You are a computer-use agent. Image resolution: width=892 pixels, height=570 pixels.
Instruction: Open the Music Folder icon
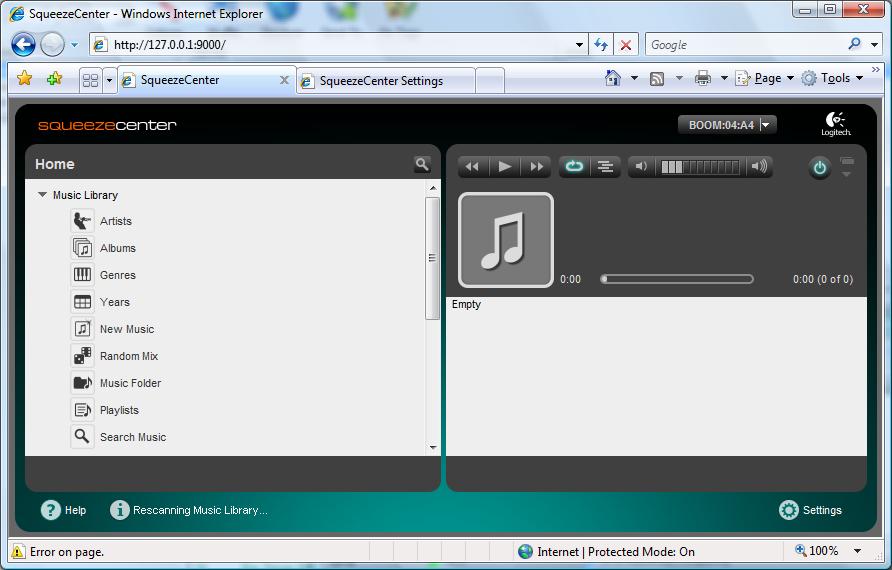[82, 383]
